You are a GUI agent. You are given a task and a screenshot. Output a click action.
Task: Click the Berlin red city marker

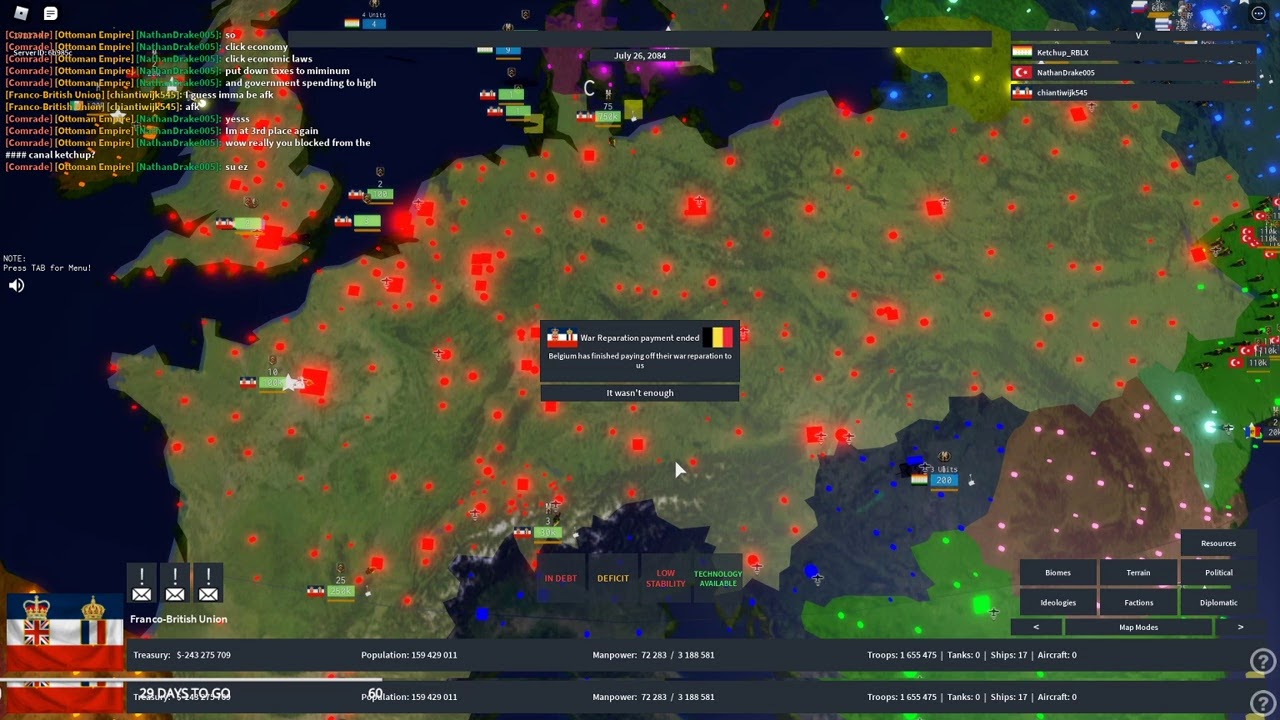tap(696, 206)
